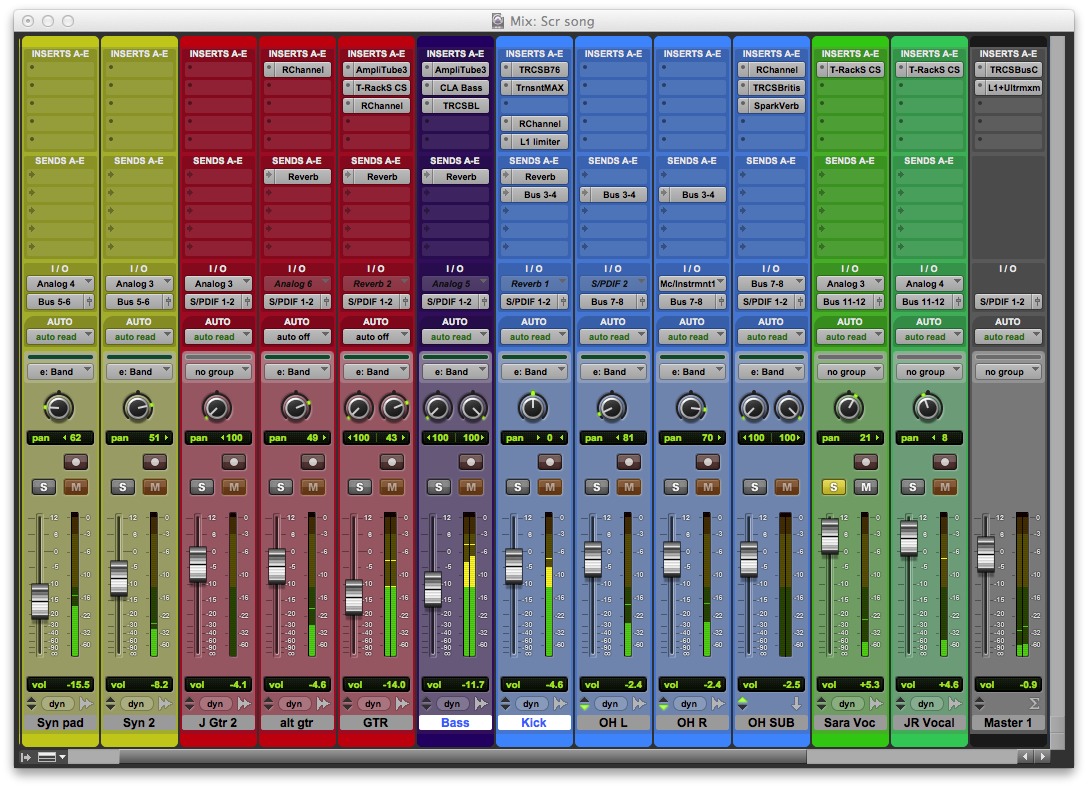This screenshot has width=1088, height=788.
Task: Click the pan 62 field on Syn pad
Action: point(60,438)
